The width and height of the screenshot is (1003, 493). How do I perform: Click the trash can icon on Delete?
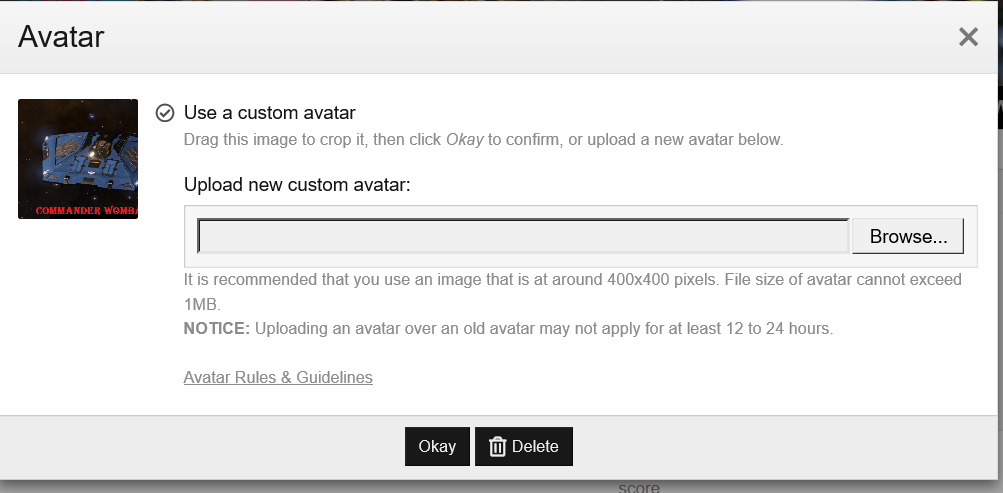[x=497, y=446]
